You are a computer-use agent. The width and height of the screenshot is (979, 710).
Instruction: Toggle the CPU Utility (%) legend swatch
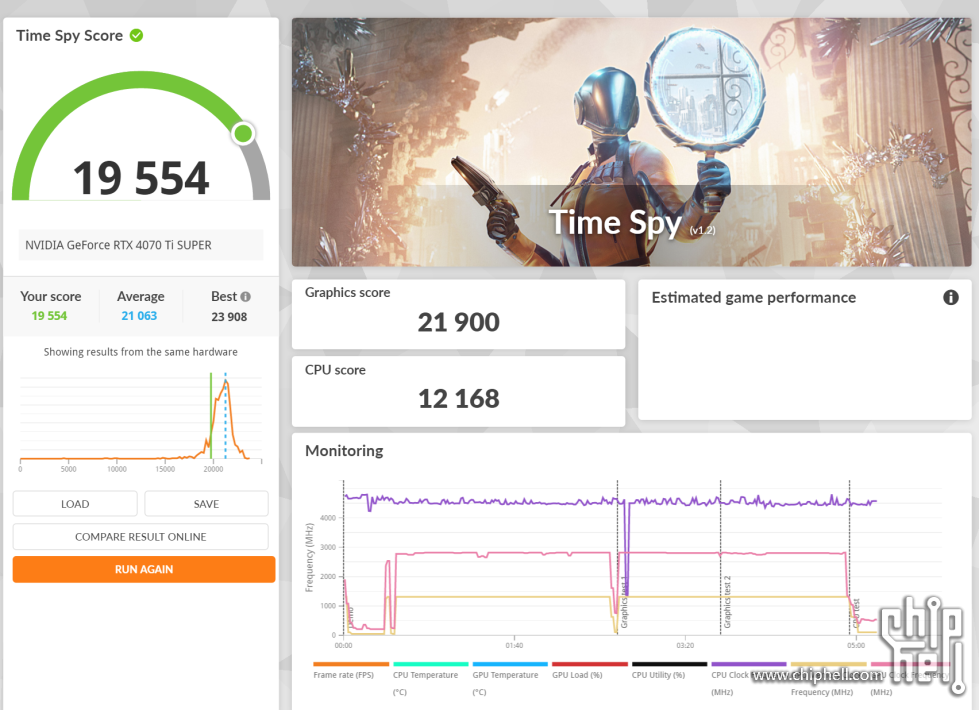click(x=669, y=664)
